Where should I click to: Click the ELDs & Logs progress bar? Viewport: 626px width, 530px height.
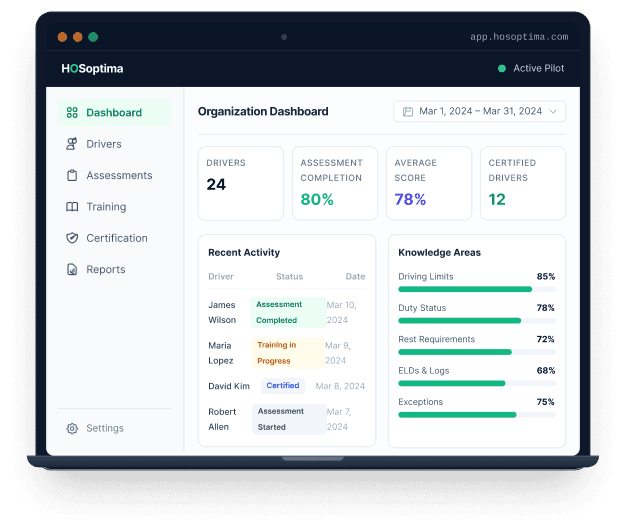477,384
